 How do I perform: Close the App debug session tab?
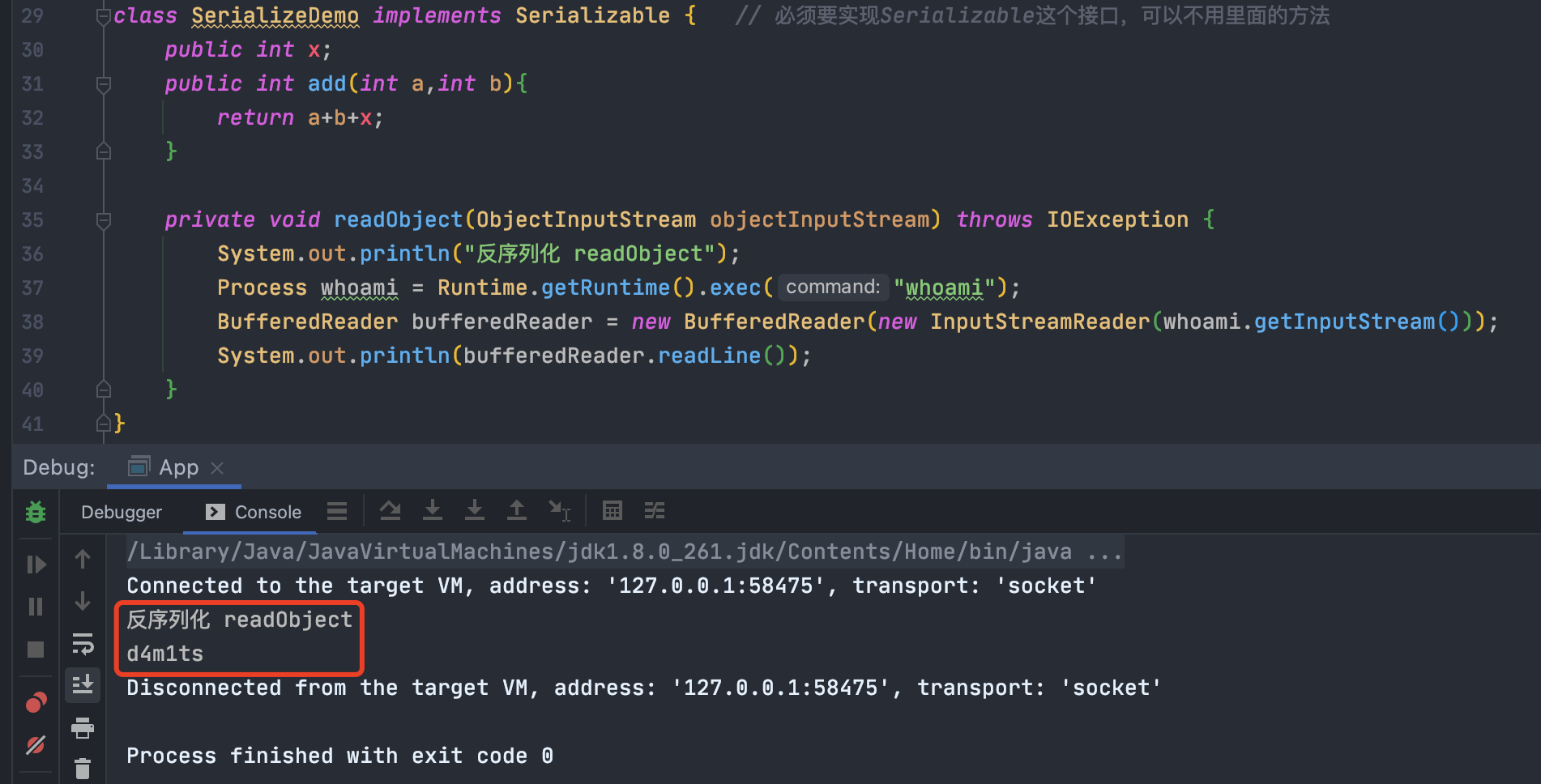217,468
